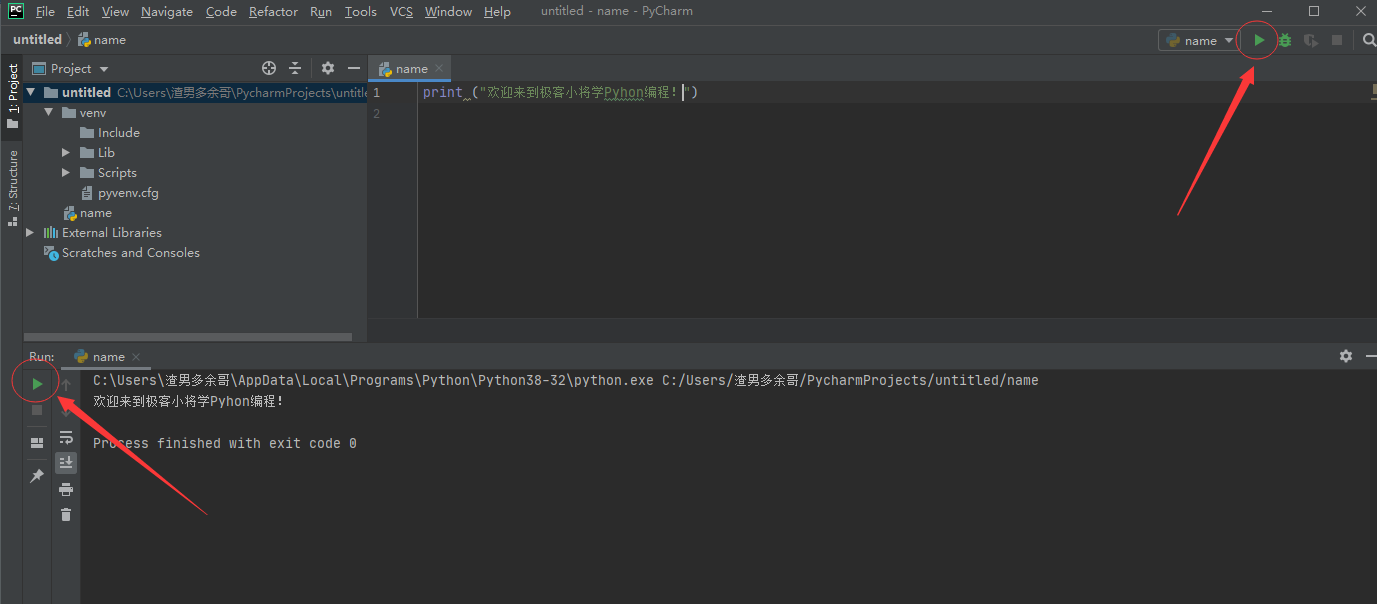Select pyvenv.cfg file in project tree

[127, 193]
